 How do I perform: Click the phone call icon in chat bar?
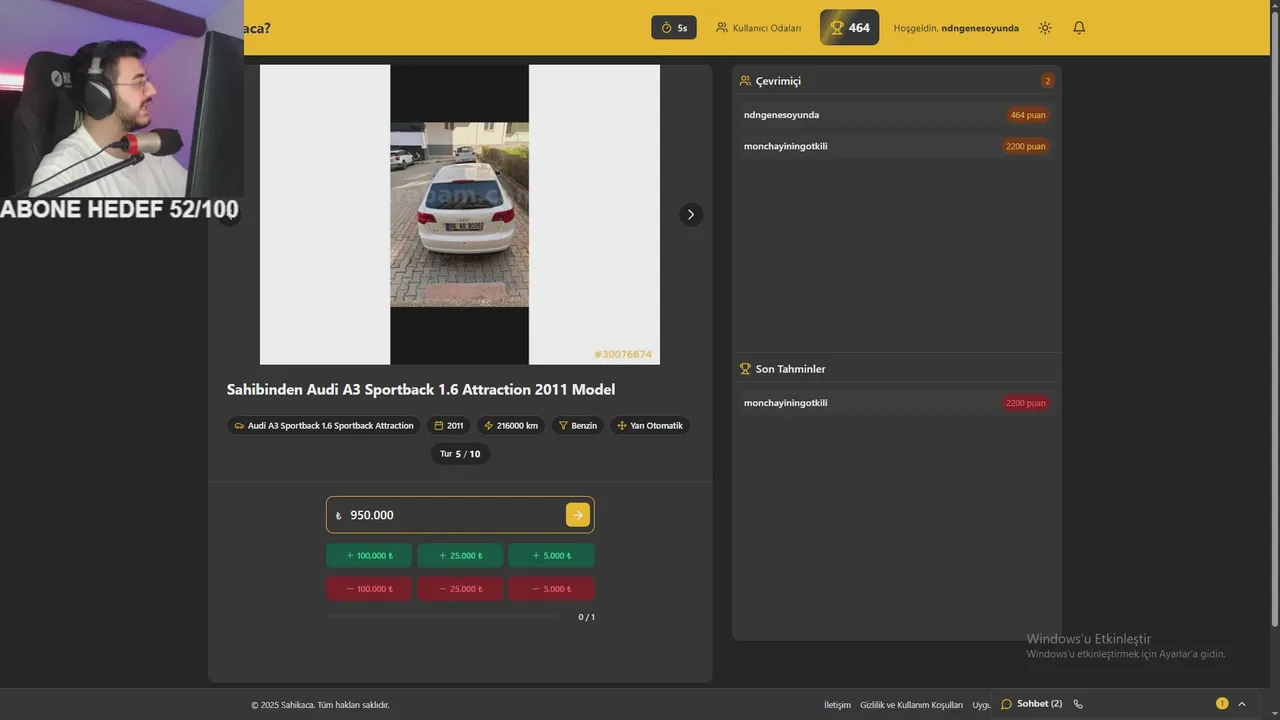tap(1078, 704)
